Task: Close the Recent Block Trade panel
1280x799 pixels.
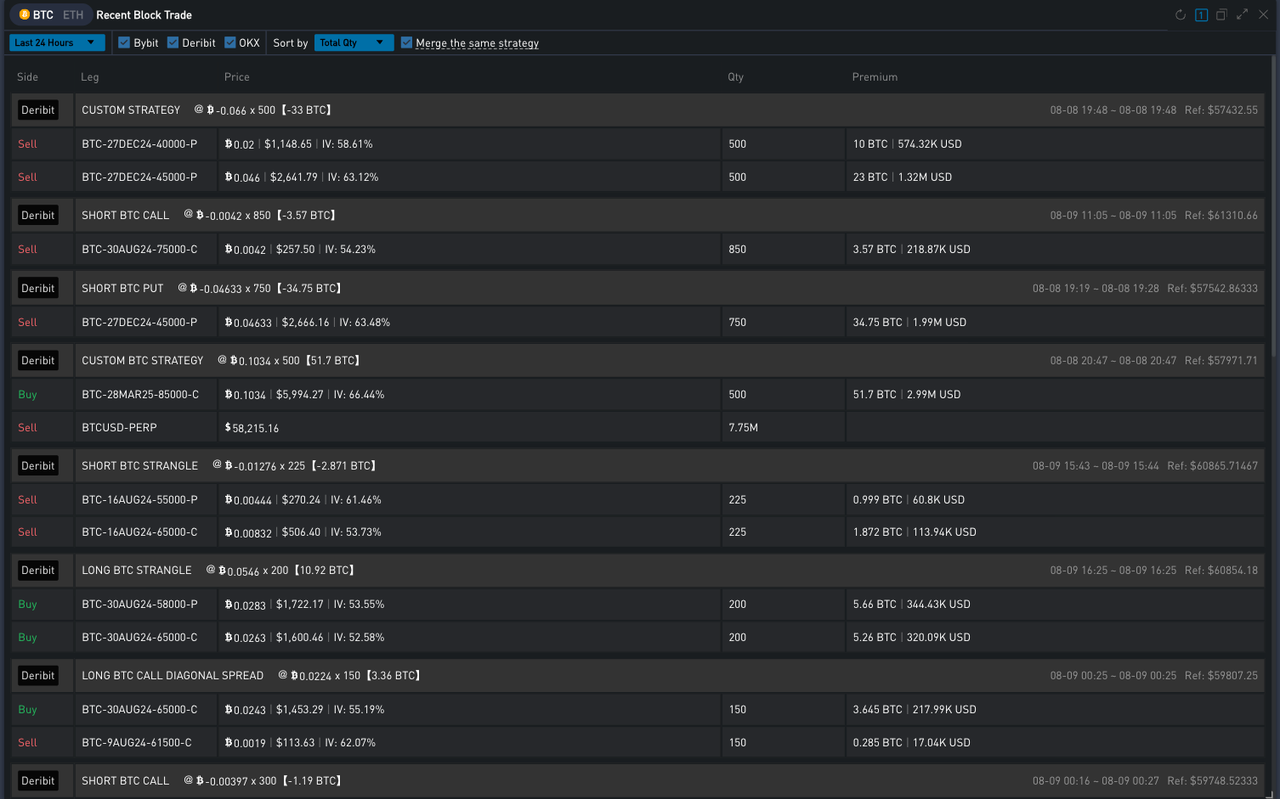Action: pyautogui.click(x=1263, y=15)
